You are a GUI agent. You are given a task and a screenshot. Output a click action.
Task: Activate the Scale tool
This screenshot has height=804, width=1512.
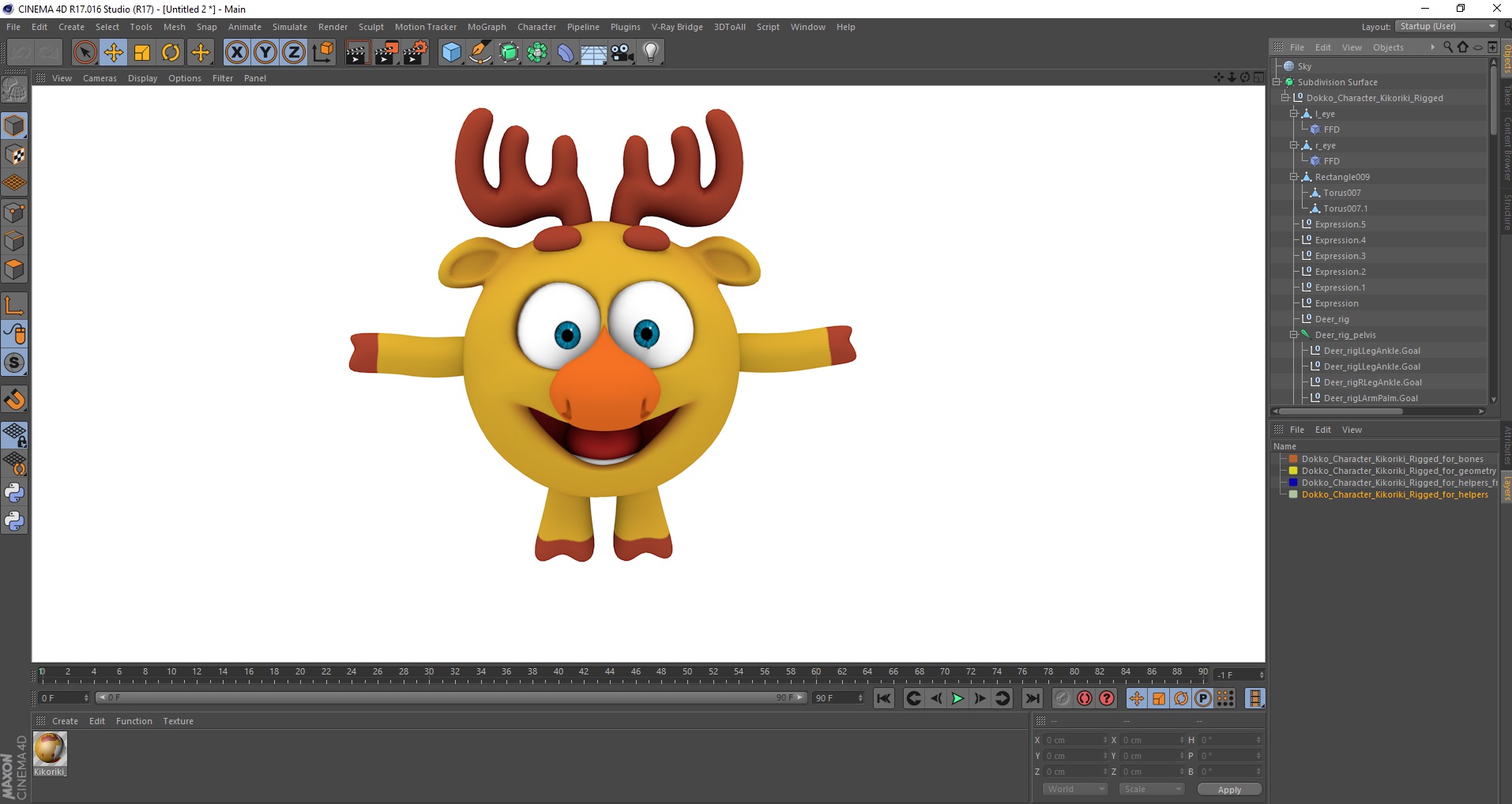pyautogui.click(x=142, y=53)
